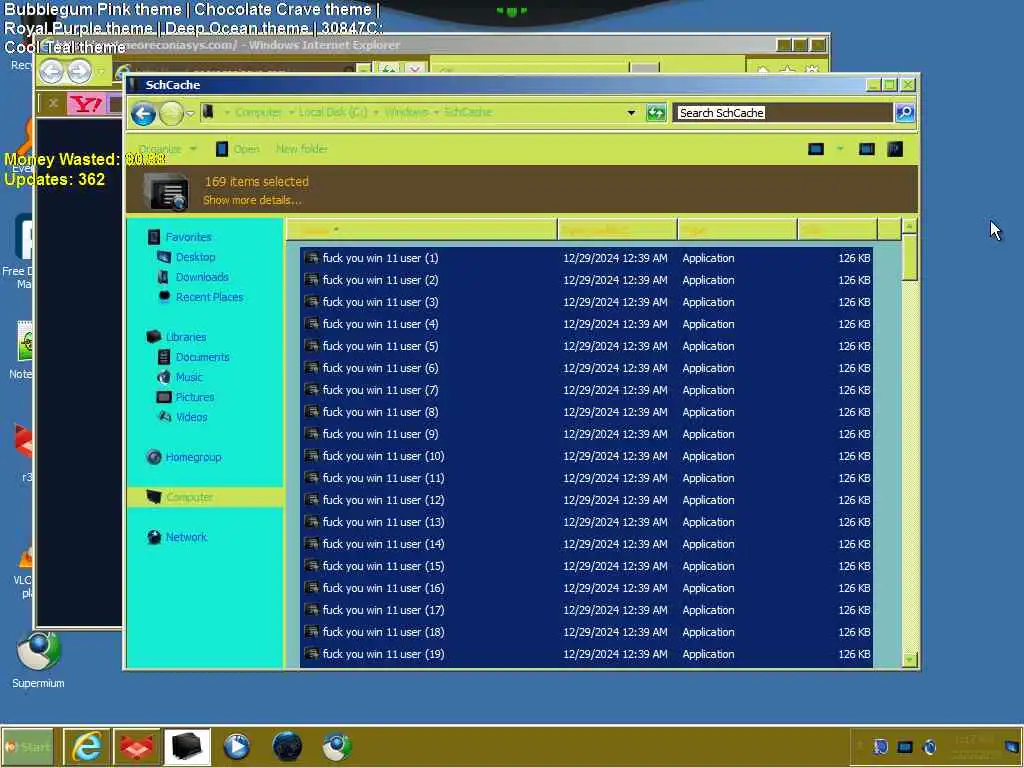Expand the address bar history dropdown
This screenshot has height=768, width=1024.
pos(631,113)
